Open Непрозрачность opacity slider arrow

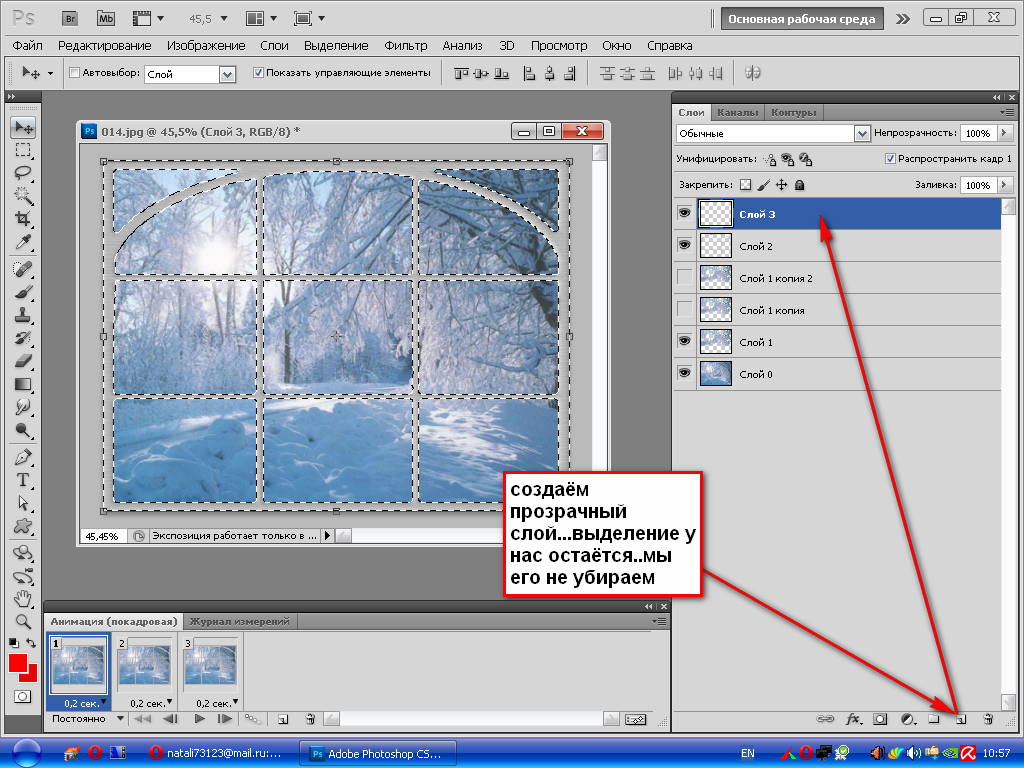click(1004, 133)
